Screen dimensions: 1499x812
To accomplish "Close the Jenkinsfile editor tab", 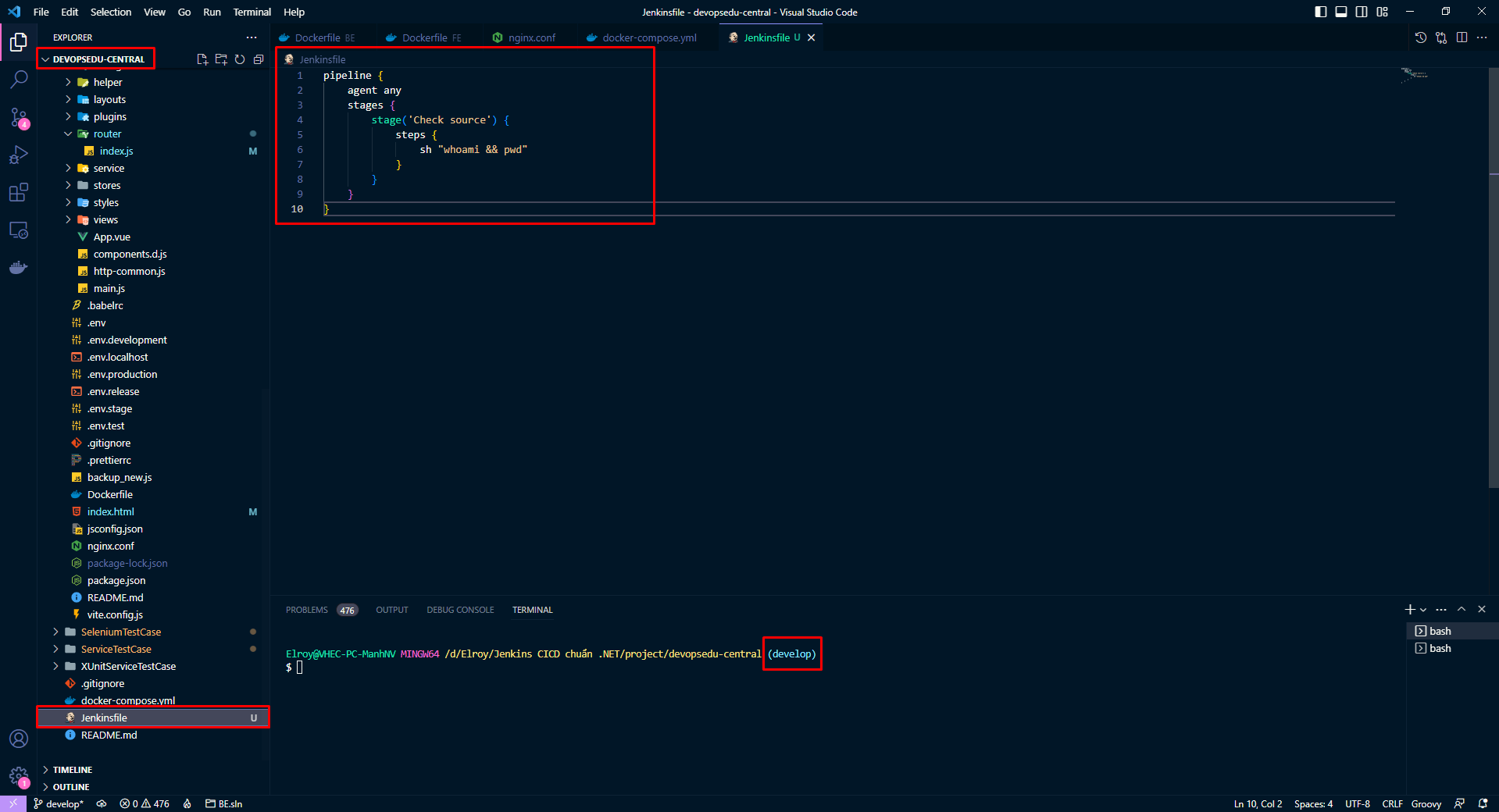I will pyautogui.click(x=812, y=37).
